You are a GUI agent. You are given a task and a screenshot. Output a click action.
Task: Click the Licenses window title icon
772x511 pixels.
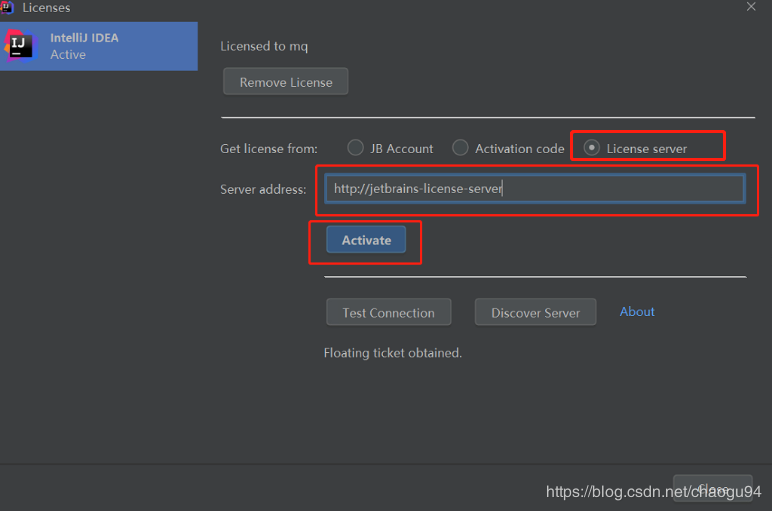click(7, 7)
